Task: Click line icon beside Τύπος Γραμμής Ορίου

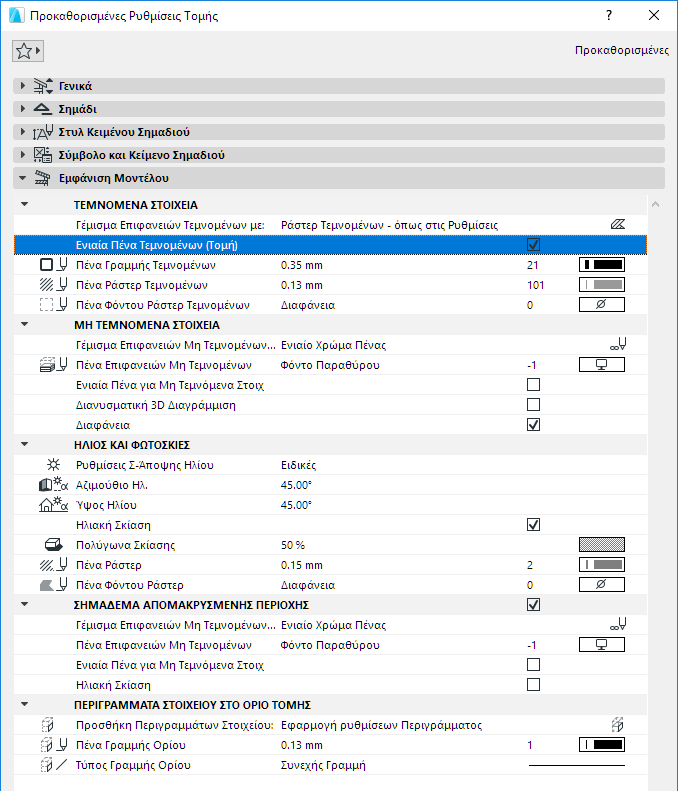Action: point(53,765)
